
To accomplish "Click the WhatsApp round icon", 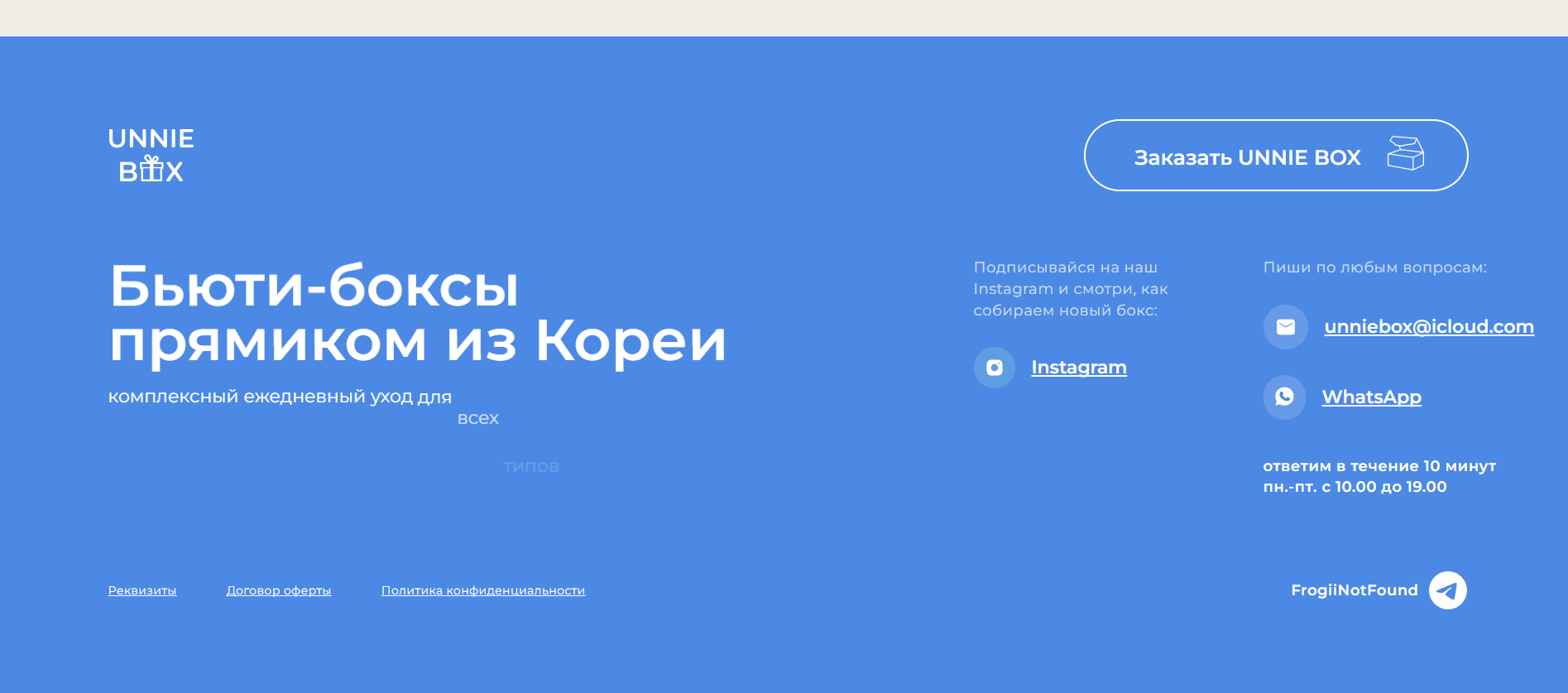I will (x=1284, y=397).
